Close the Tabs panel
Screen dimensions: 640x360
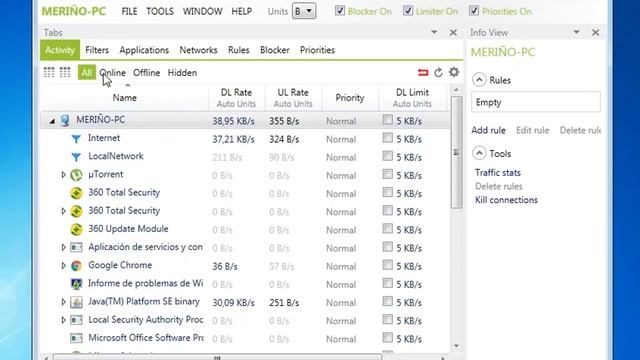tap(453, 32)
